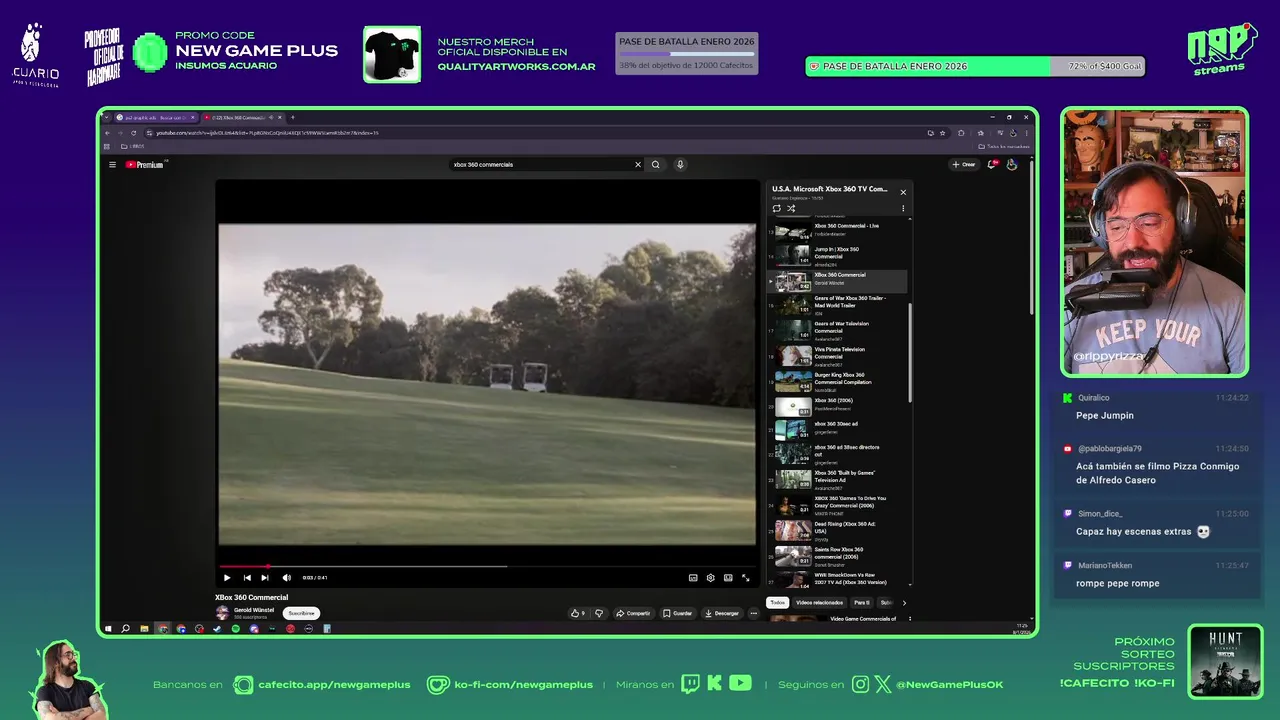Select playlist item Xbox 360 (2006)
Image resolution: width=1280 pixels, height=720 pixels.
(x=837, y=406)
